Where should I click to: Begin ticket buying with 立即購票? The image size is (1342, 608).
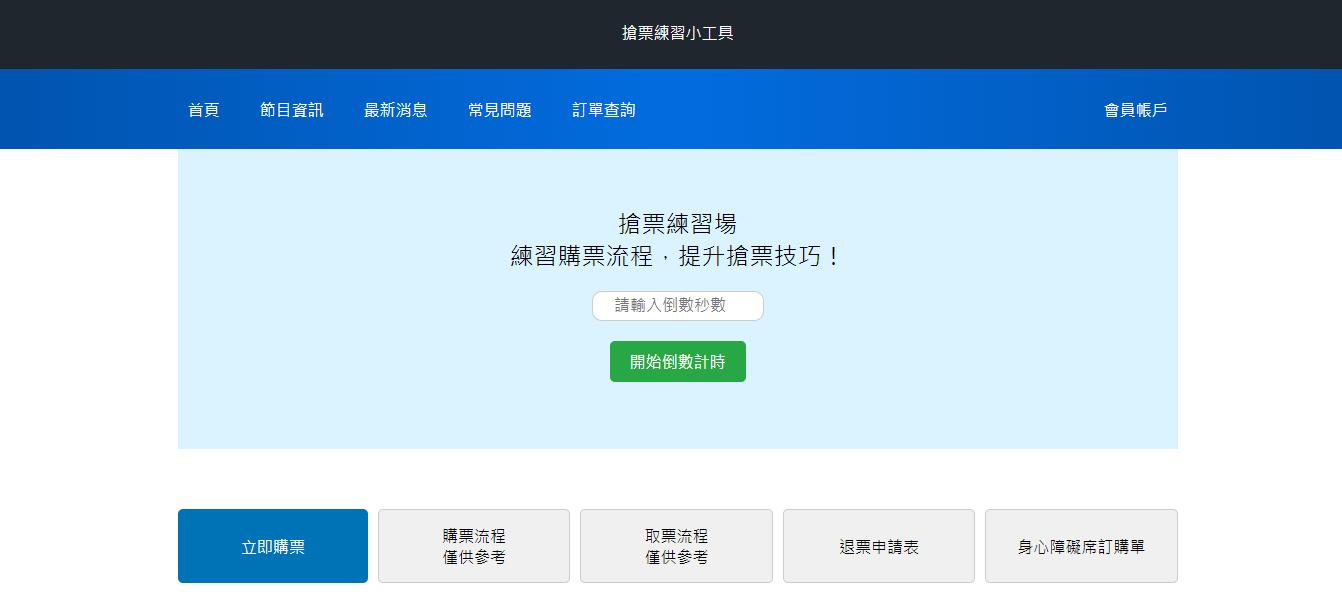pos(272,546)
